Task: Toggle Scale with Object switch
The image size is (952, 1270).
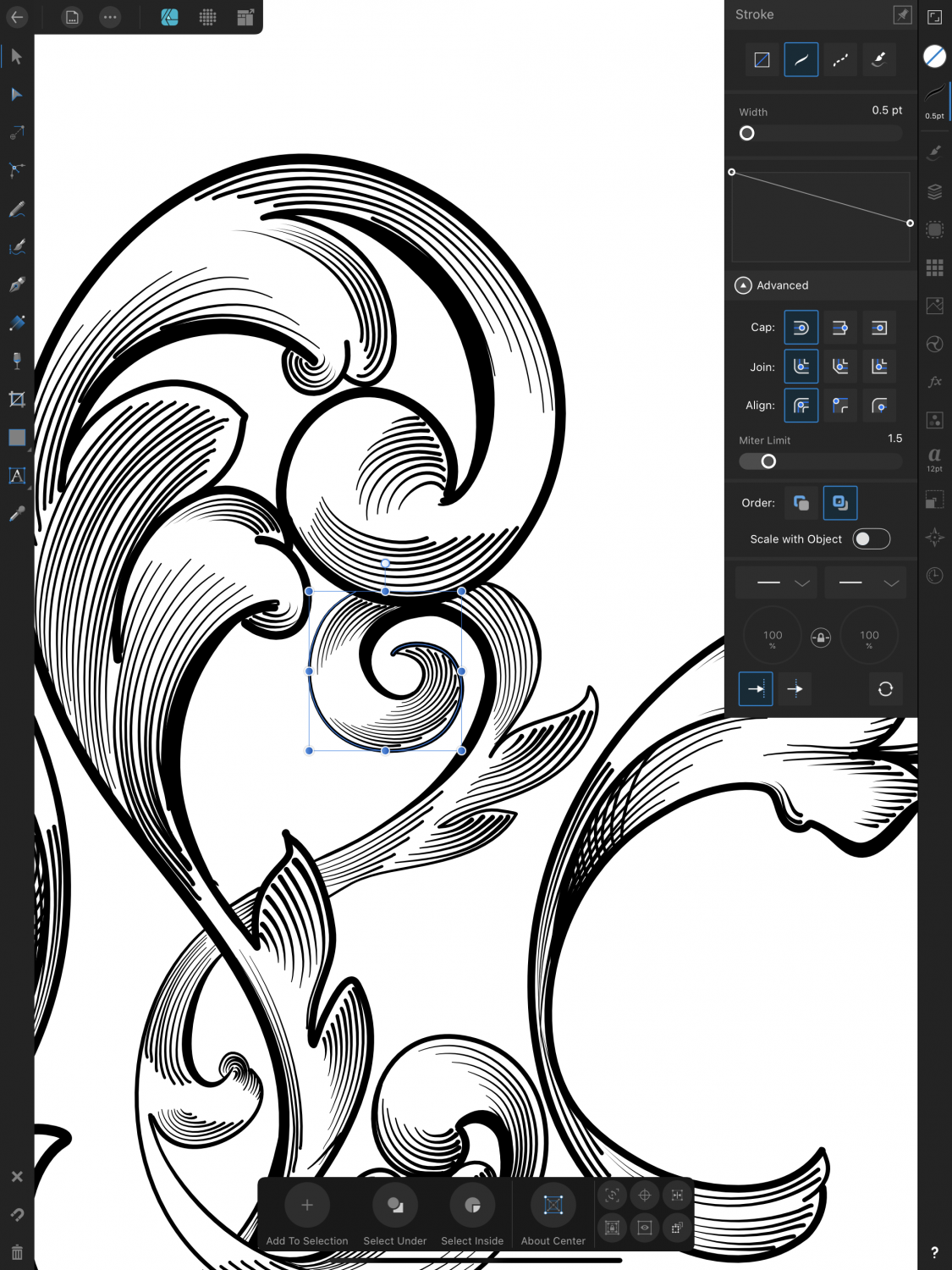Action: 871,539
